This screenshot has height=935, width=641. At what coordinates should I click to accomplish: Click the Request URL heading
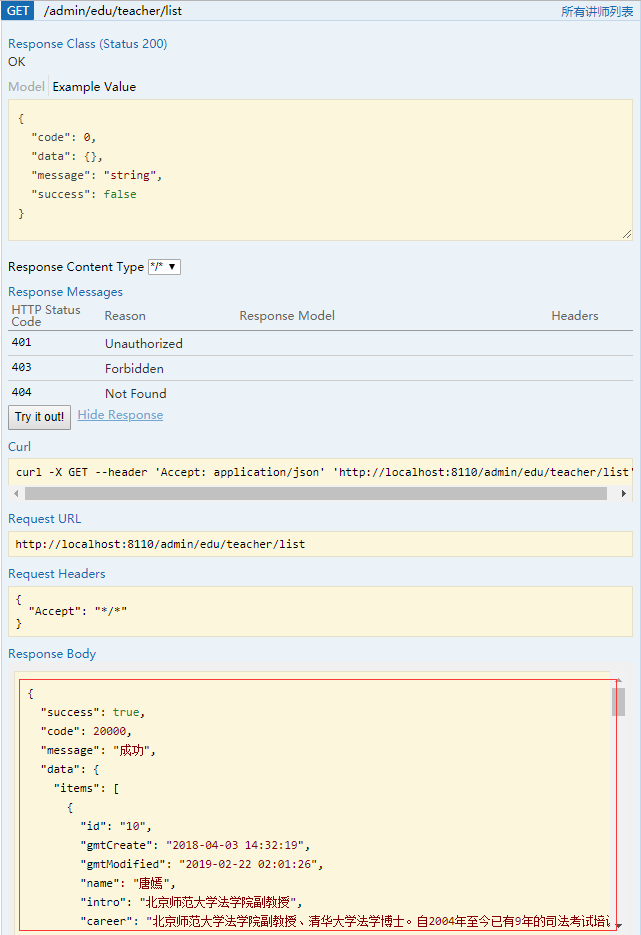[45, 519]
